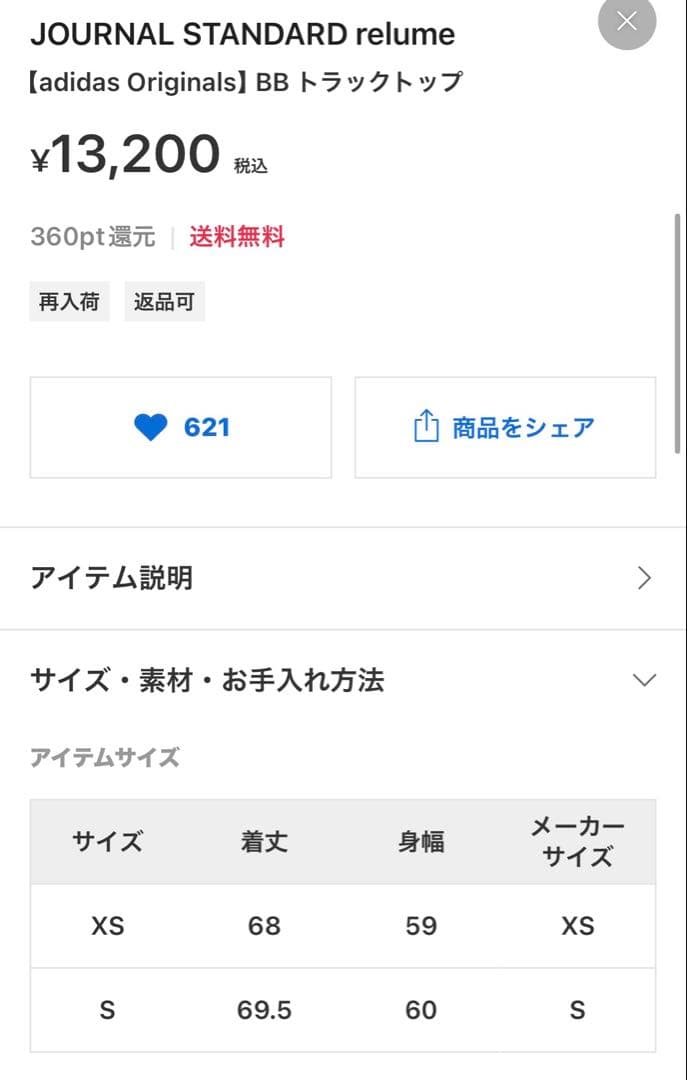The height and width of the screenshot is (1080, 687).
Task: Tap the 360pt還元 points label
Action: point(91,237)
